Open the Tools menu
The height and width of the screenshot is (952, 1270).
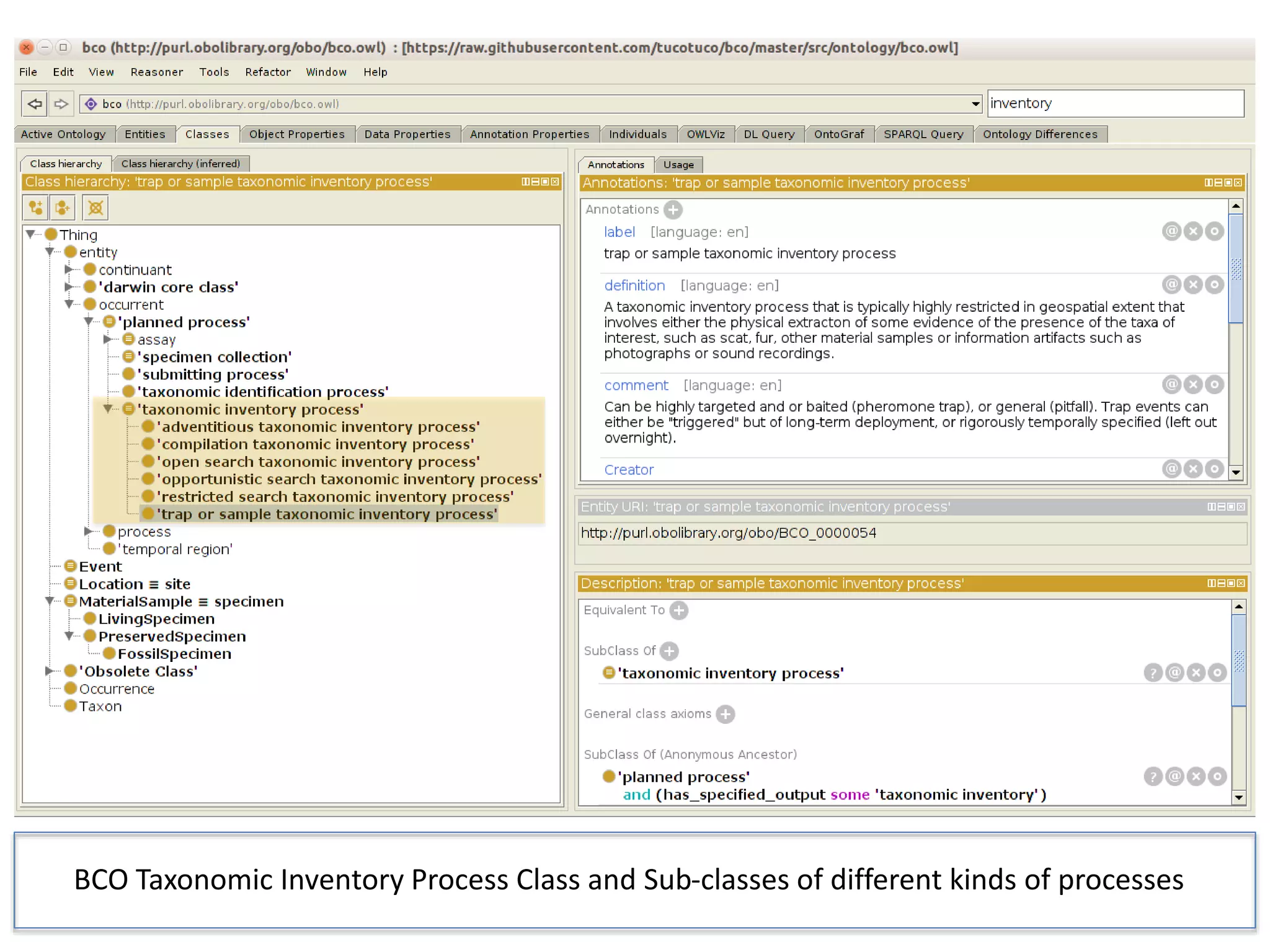(214, 72)
